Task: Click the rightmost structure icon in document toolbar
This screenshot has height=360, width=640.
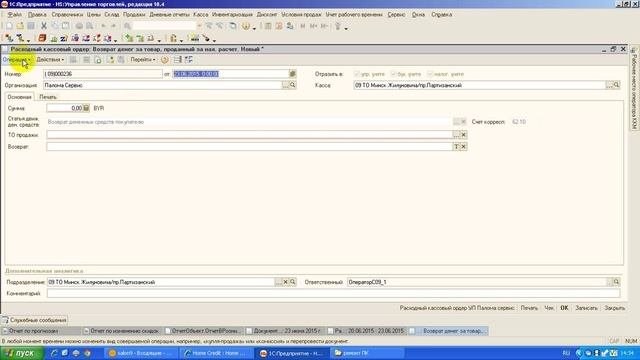Action: [x=189, y=60]
